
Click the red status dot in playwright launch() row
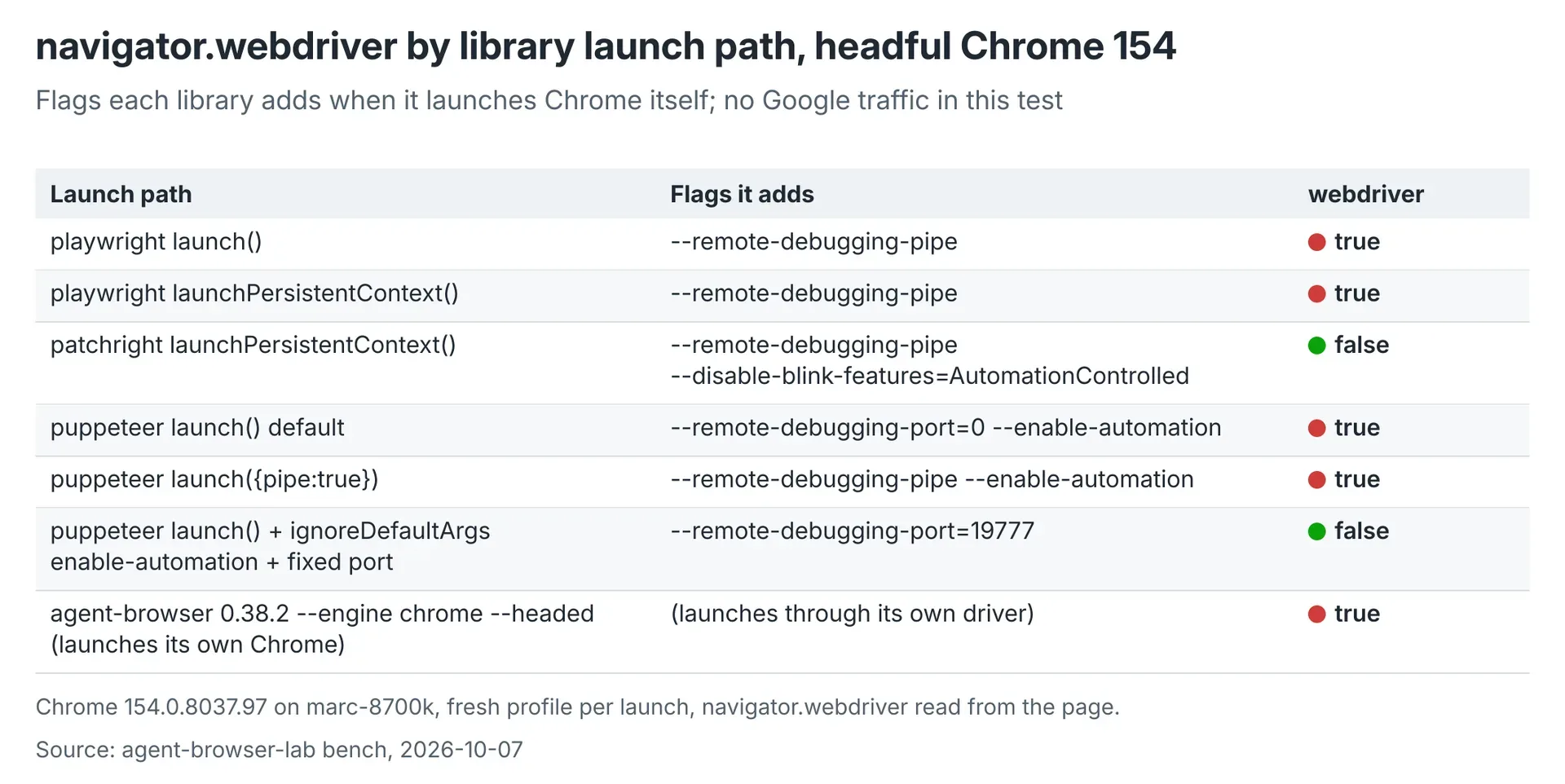[1316, 242]
